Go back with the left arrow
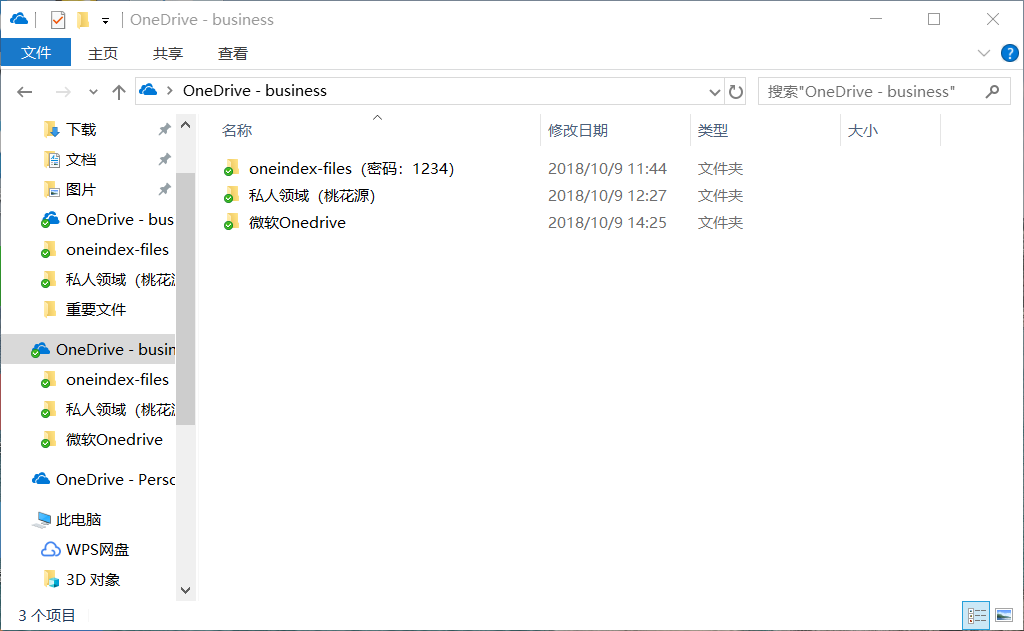Image resolution: width=1024 pixels, height=631 pixels. pyautogui.click(x=25, y=92)
